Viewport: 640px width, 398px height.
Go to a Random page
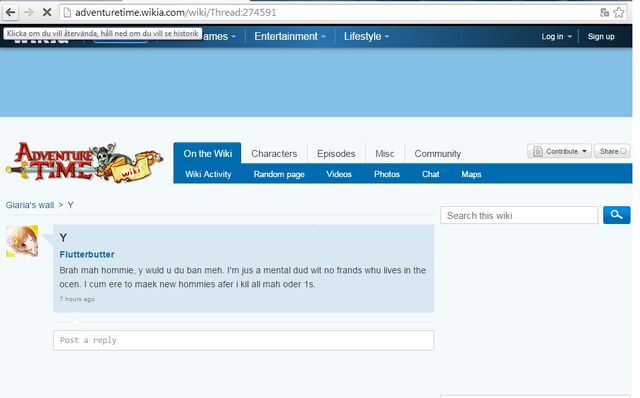pos(279,174)
